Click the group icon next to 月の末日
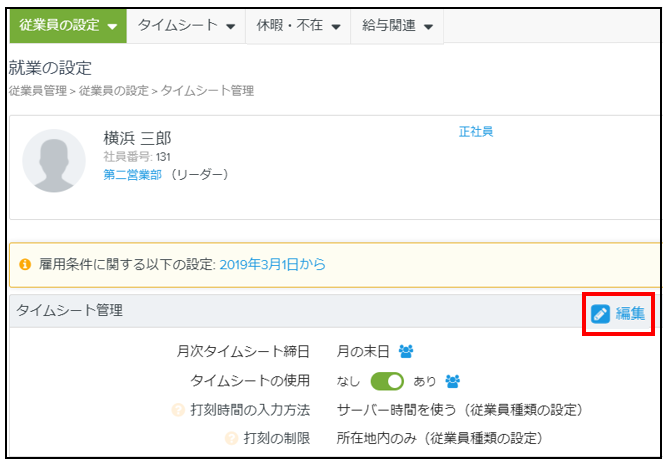This screenshot has width=663, height=463. point(406,351)
